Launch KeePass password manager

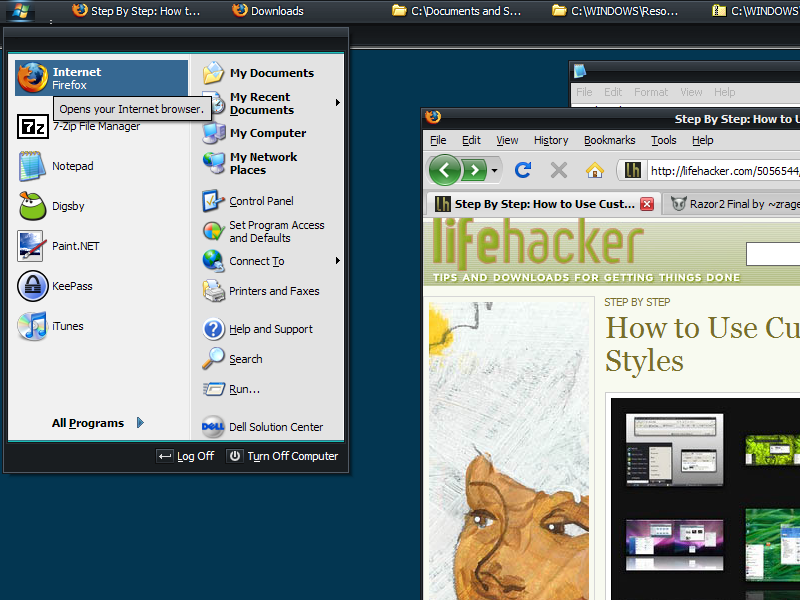(x=72, y=286)
